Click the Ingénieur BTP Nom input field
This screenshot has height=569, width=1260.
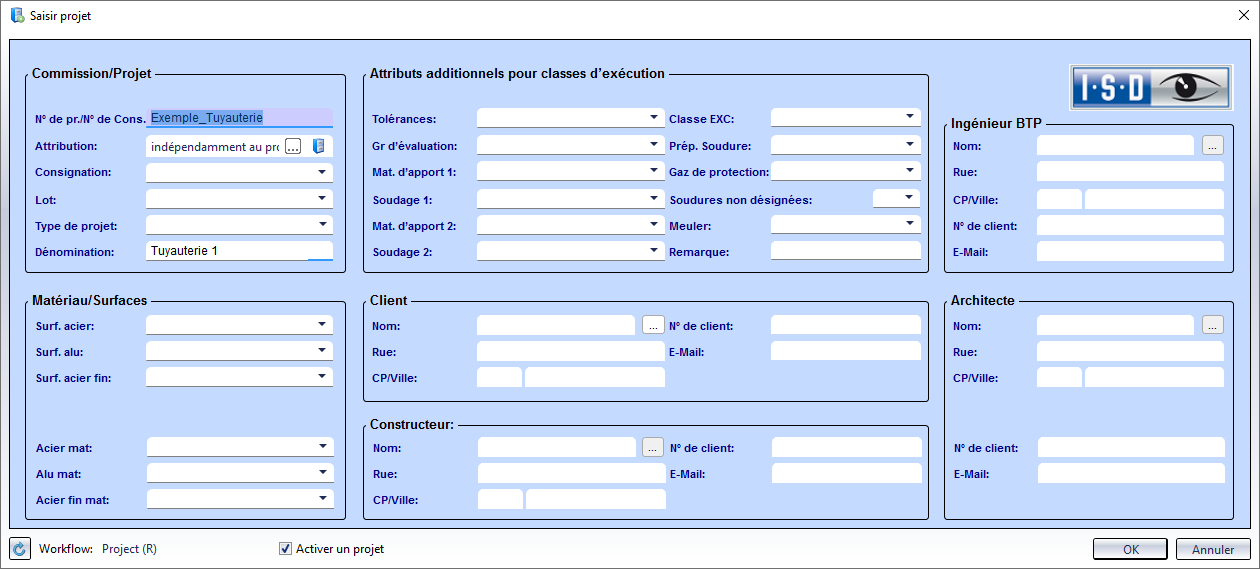coord(1115,146)
